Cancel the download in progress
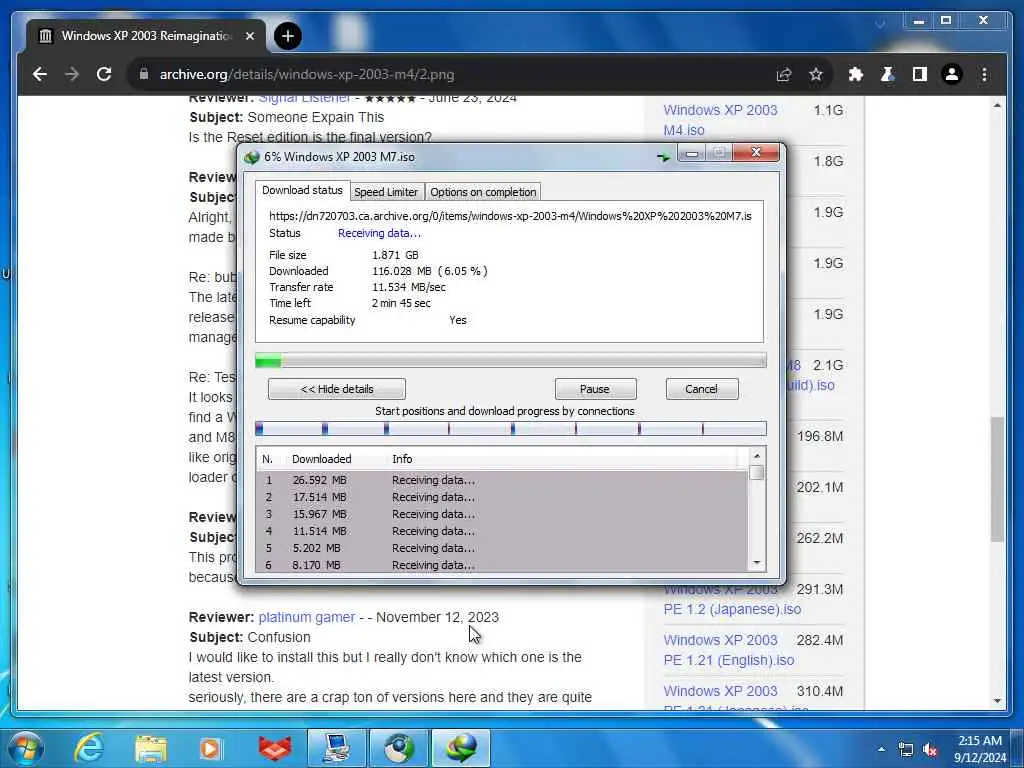Viewport: 1024px width, 768px height. click(x=701, y=389)
